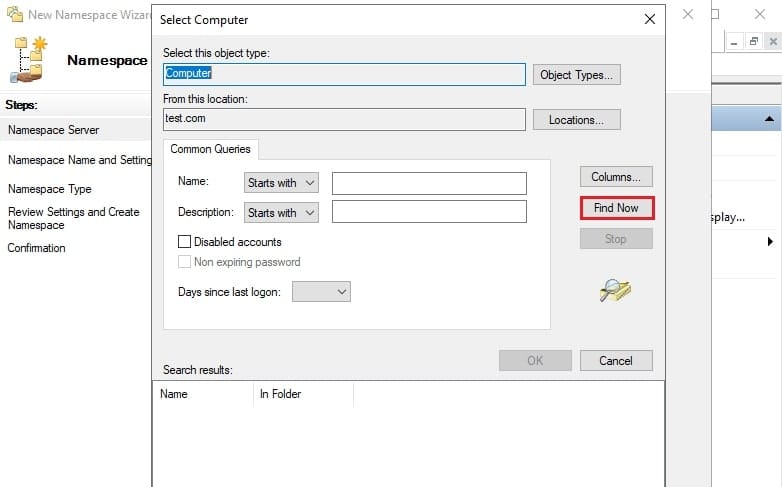Screen dimensions: 782x487
Task: Open the Name condition dropdown
Action: [x=281, y=183]
